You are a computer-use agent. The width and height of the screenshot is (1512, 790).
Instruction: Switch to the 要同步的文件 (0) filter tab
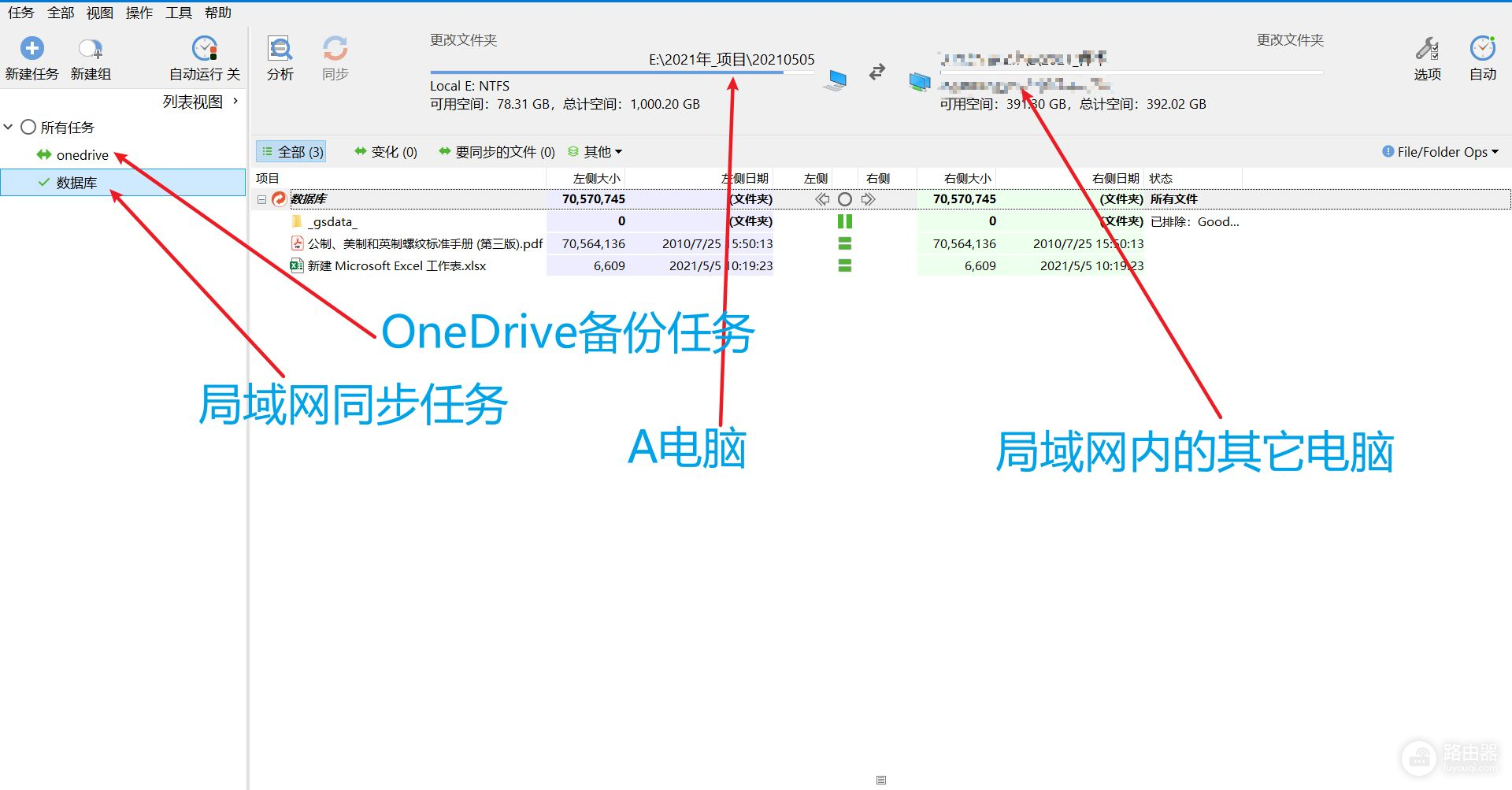pyautogui.click(x=497, y=152)
